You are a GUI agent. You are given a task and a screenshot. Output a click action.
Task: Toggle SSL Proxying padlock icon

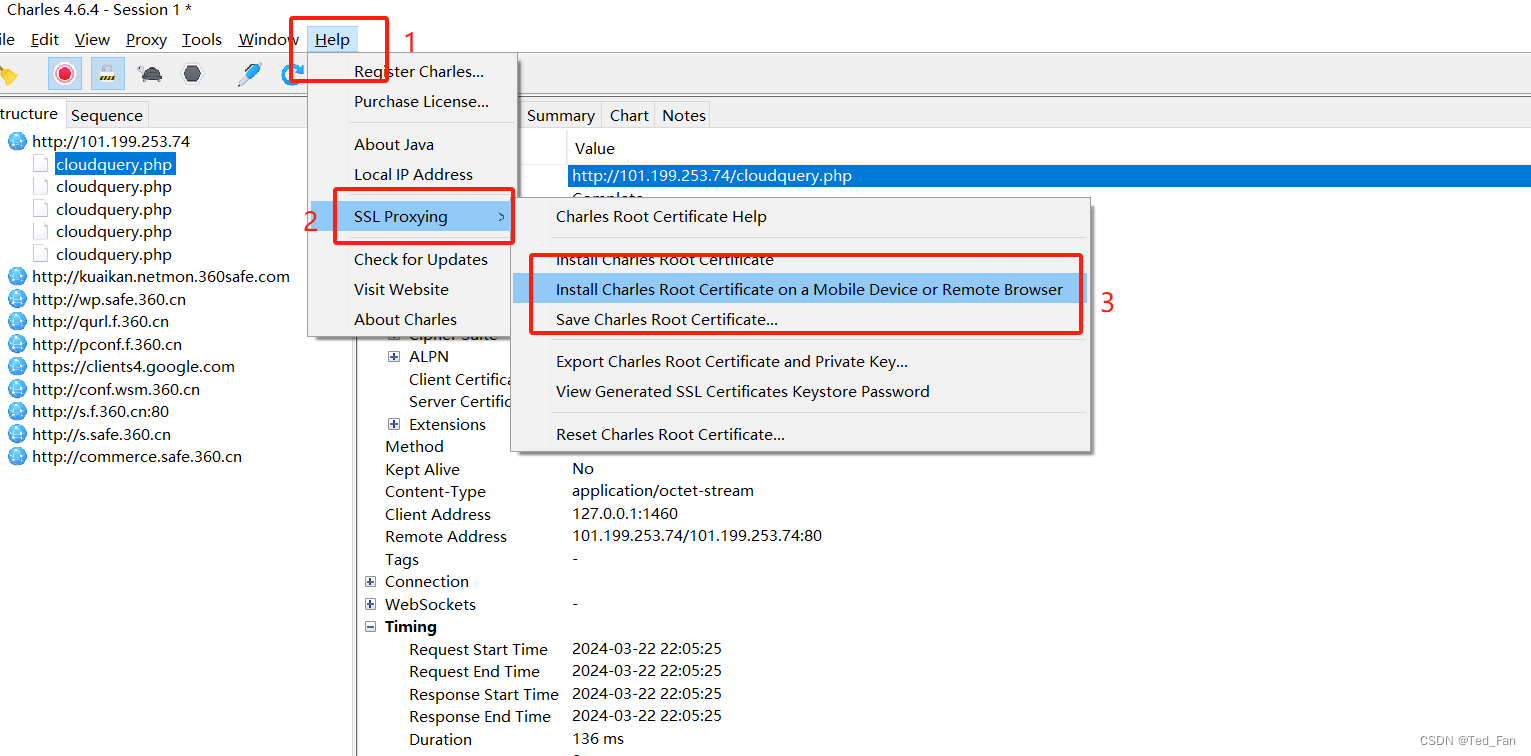[x=108, y=73]
